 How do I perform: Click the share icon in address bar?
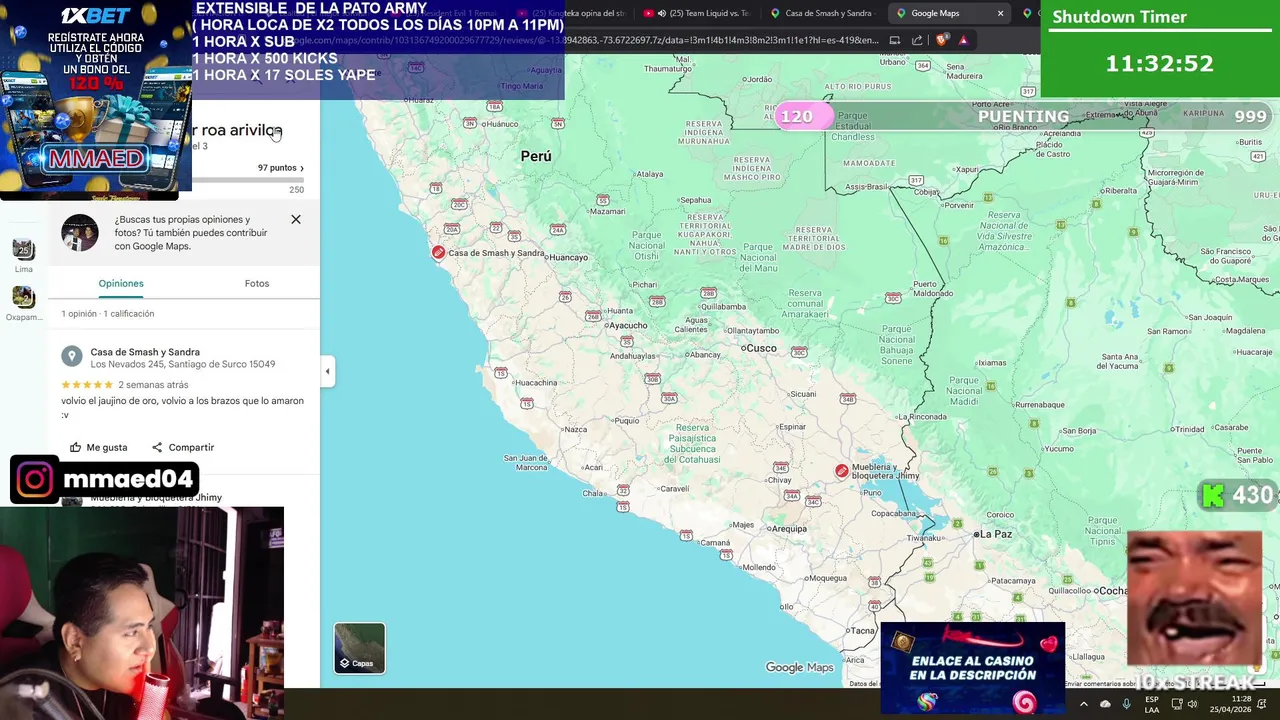click(916, 40)
